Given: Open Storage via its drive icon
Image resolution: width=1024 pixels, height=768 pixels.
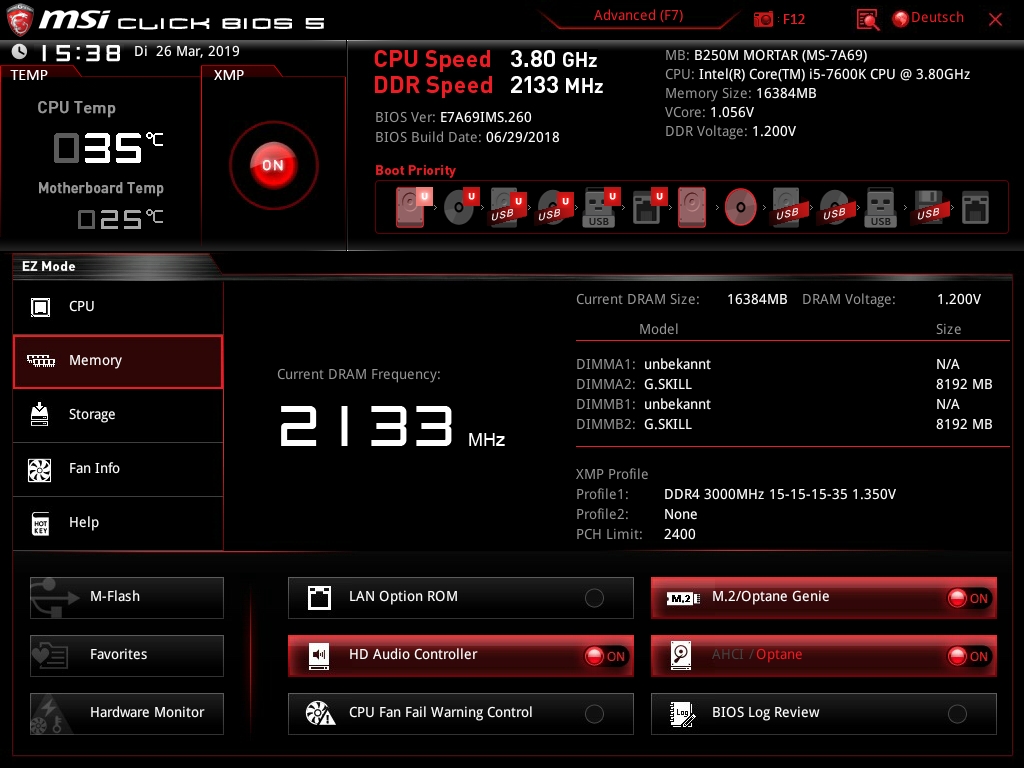Looking at the screenshot, I should coord(40,414).
